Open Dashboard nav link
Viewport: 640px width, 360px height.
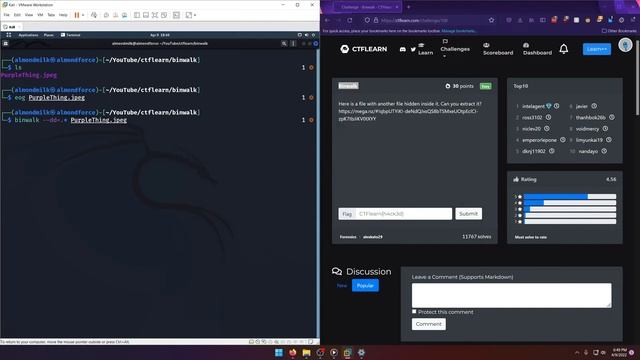point(537,49)
